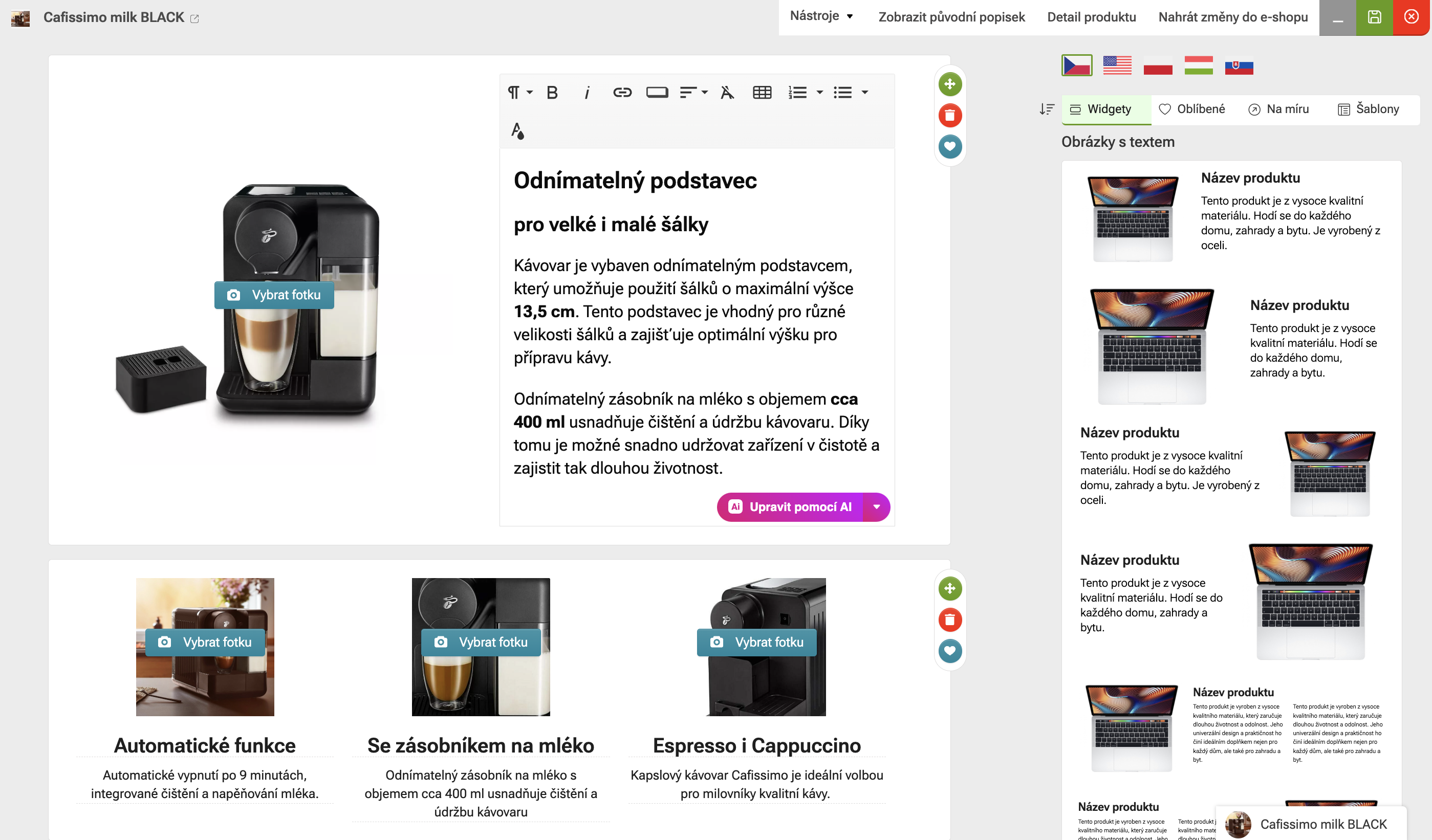Open the font color picker icon

[x=517, y=130]
